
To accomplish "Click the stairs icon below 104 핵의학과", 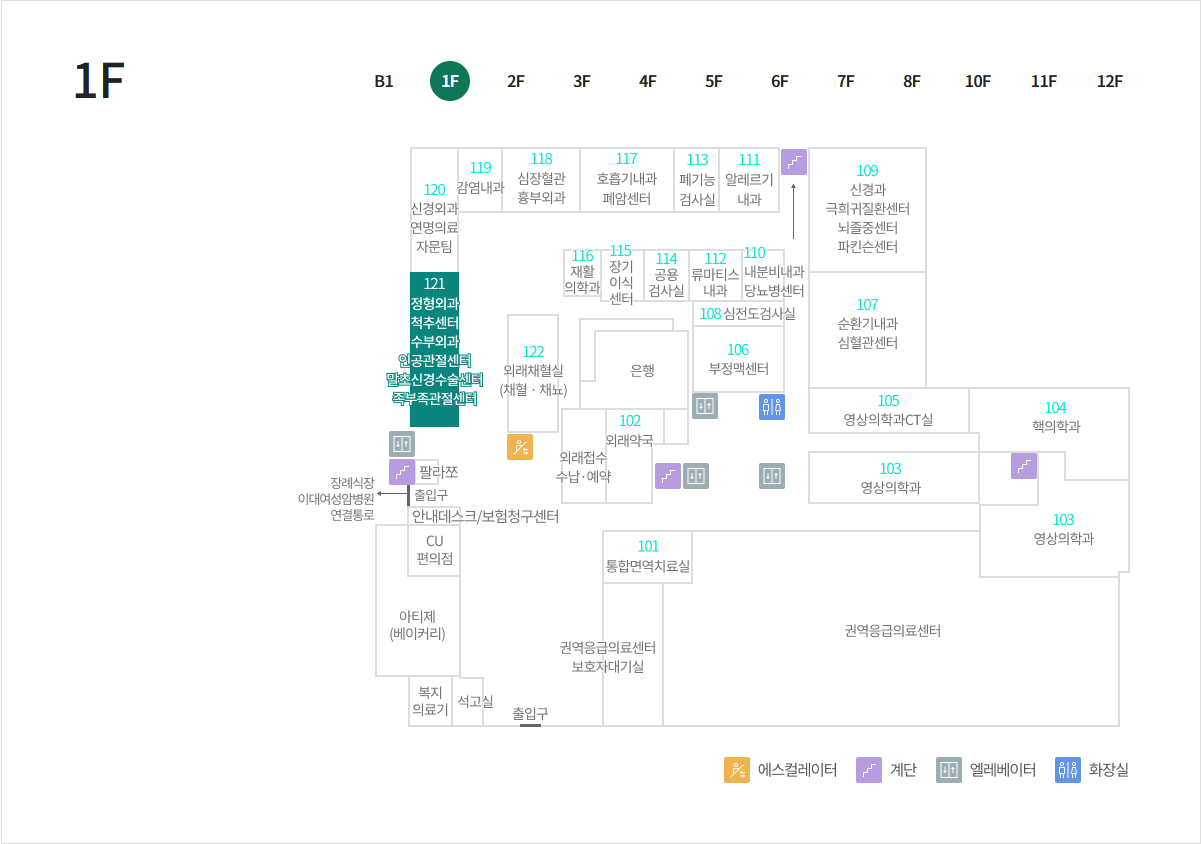I will coord(1024,466).
